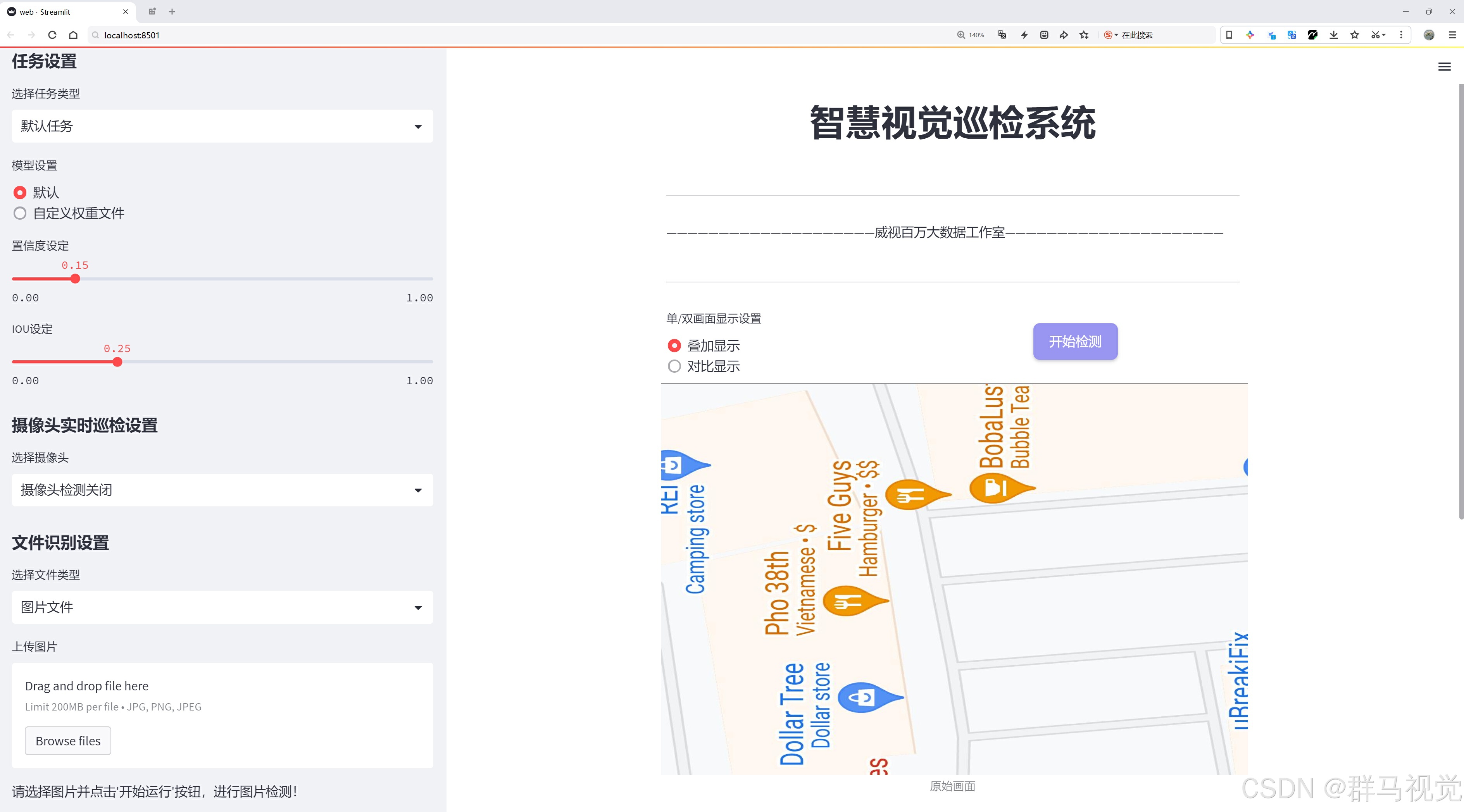Reload the page with refresh icon
Image resolution: width=1464 pixels, height=812 pixels.
[x=52, y=35]
